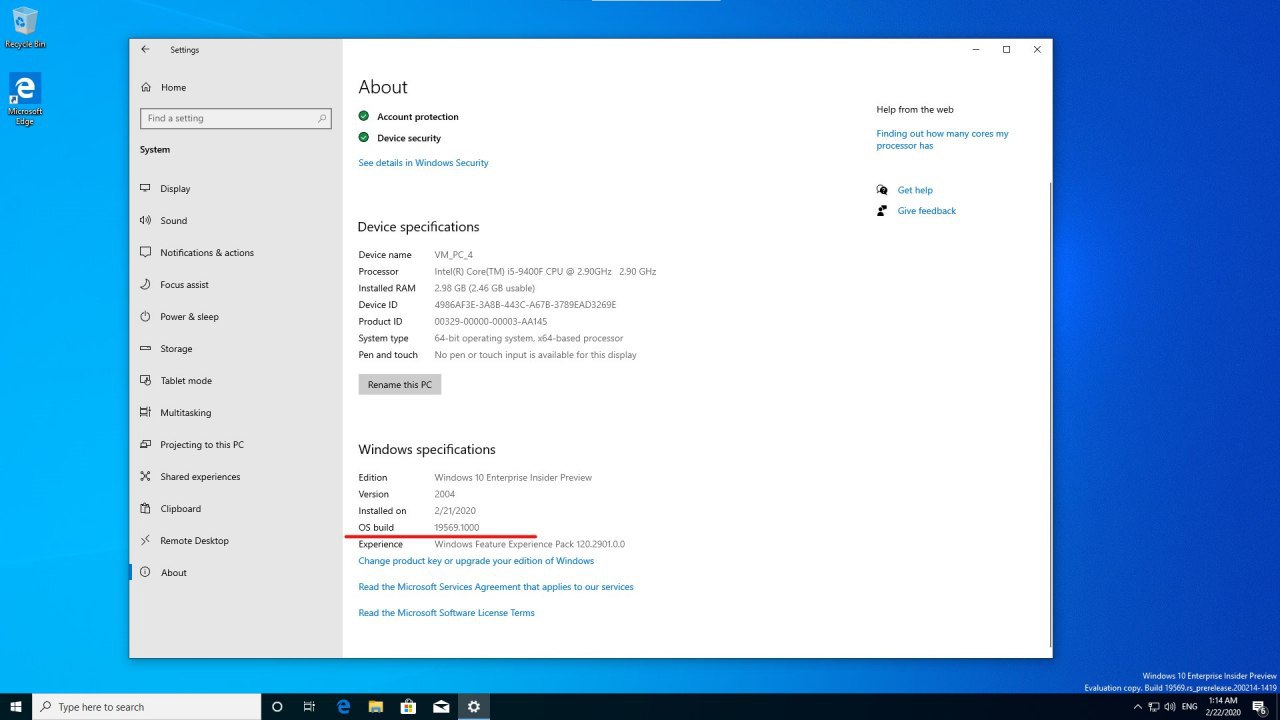The height and width of the screenshot is (720, 1280).
Task: Open Multitasking settings
Action: point(185,412)
